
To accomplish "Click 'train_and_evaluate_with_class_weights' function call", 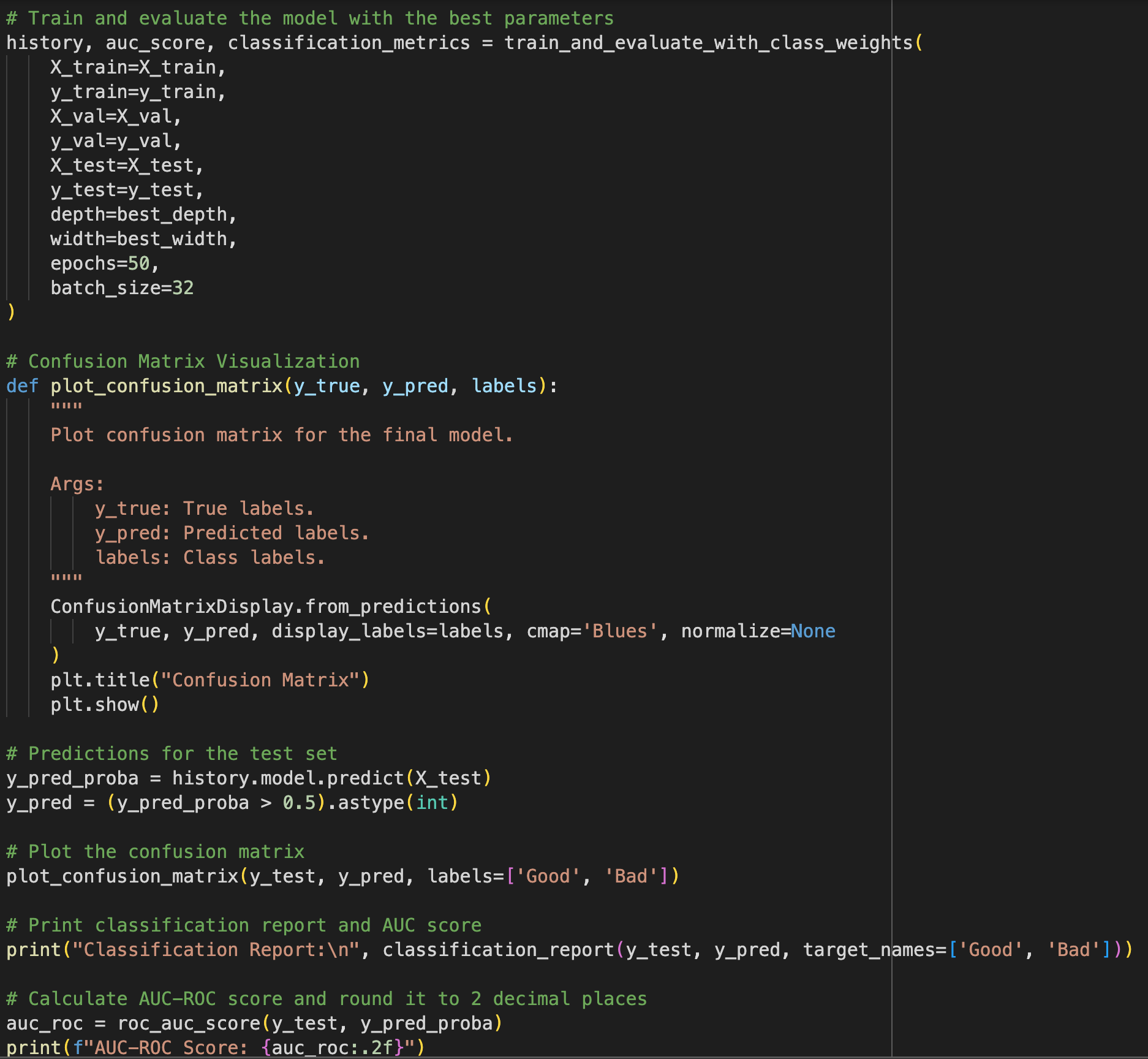I will [708, 43].
